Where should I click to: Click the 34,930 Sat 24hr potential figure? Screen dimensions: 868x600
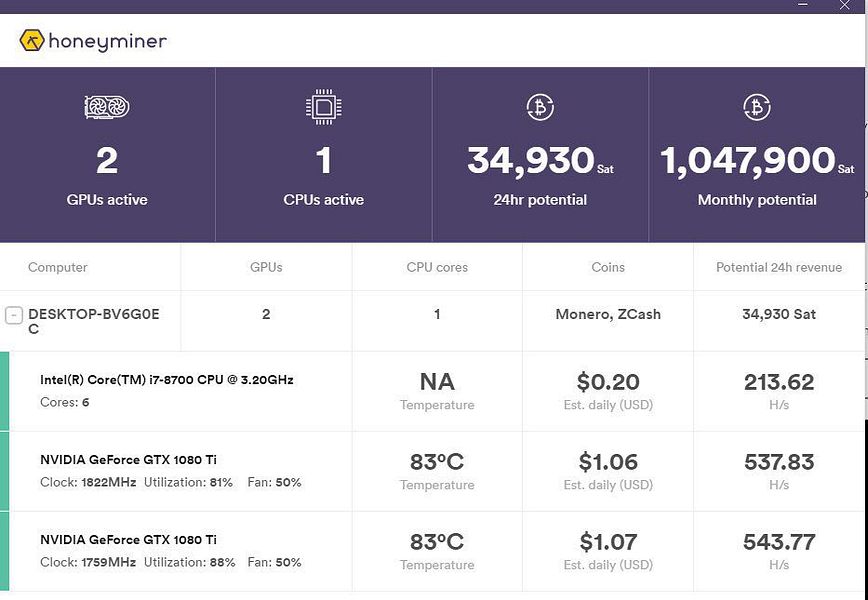pos(540,161)
